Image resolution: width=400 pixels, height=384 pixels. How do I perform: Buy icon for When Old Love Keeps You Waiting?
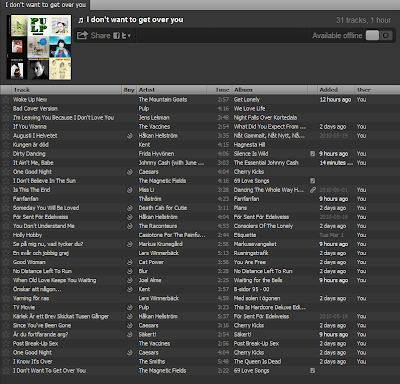(x=130, y=280)
